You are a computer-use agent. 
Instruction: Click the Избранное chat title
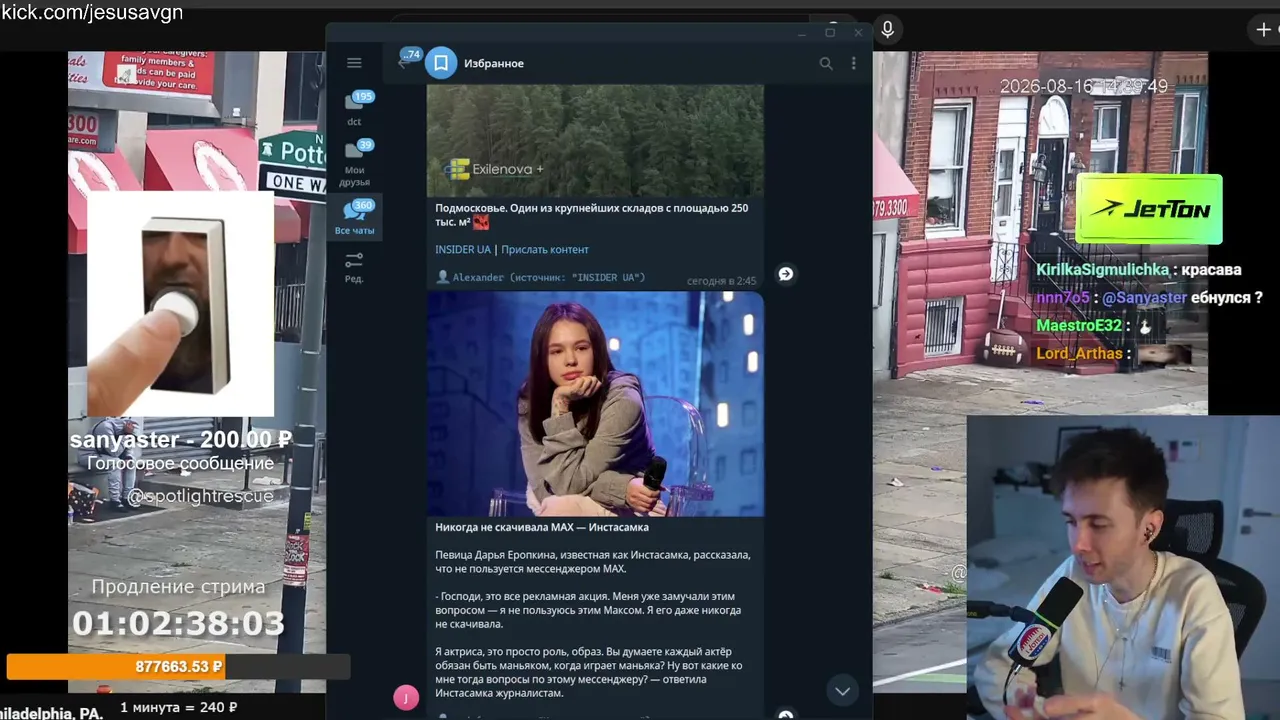click(494, 63)
